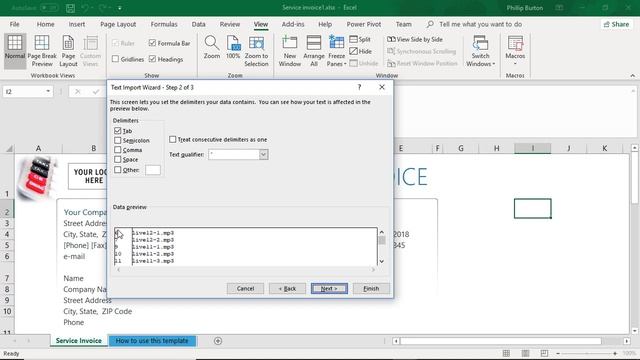
Task: Open Customize Quick Access Toolbar dropdown
Action: point(120,8)
